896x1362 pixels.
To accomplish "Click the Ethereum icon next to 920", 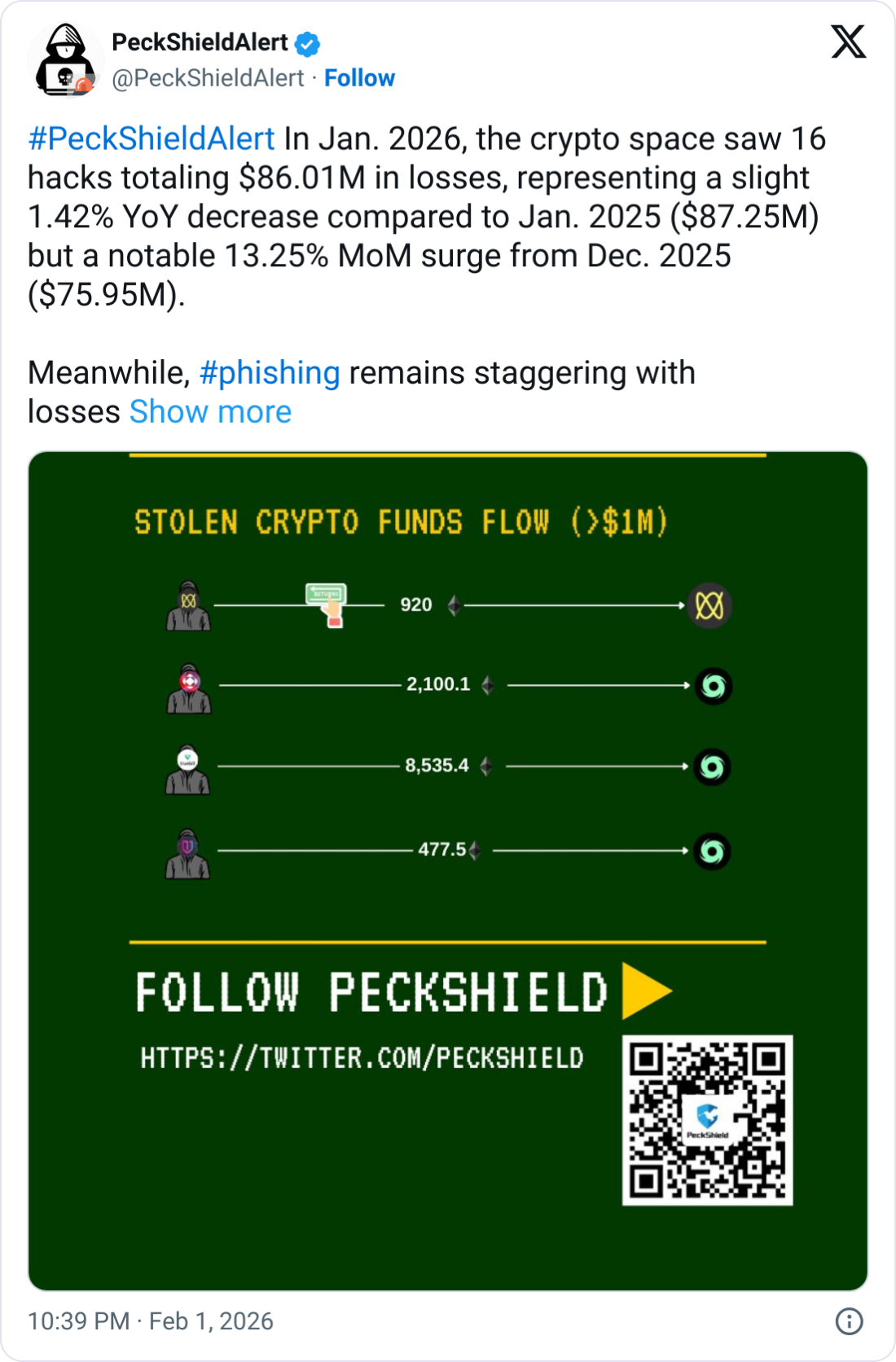I will [x=454, y=605].
